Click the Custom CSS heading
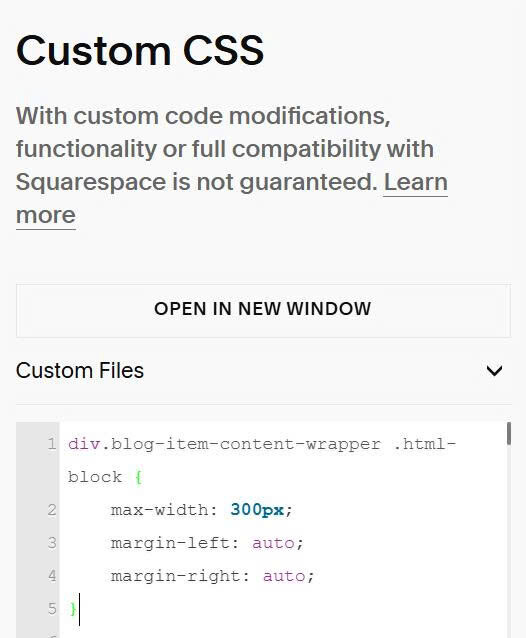The height and width of the screenshot is (638, 526). coord(140,50)
